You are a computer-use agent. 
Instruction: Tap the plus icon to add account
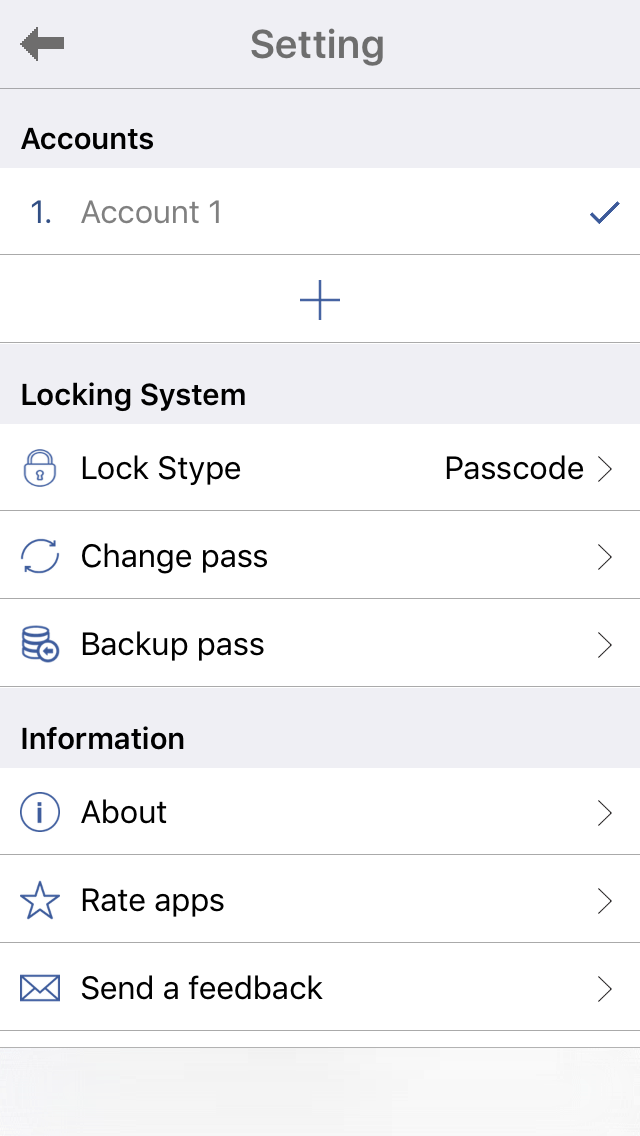pos(320,299)
